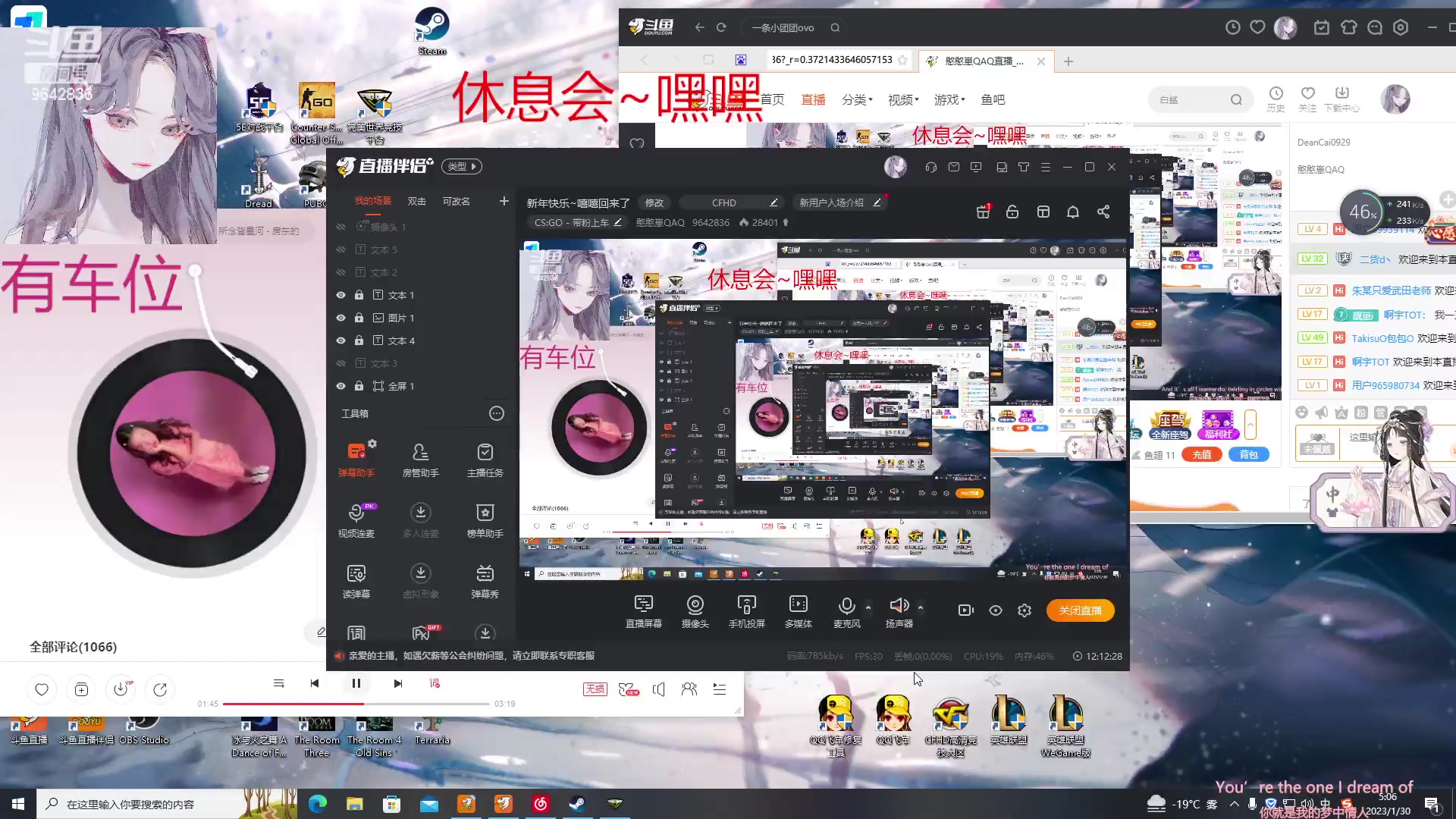
Task: Expand the 游戏 menu in Douyu browser
Action: pos(949,99)
